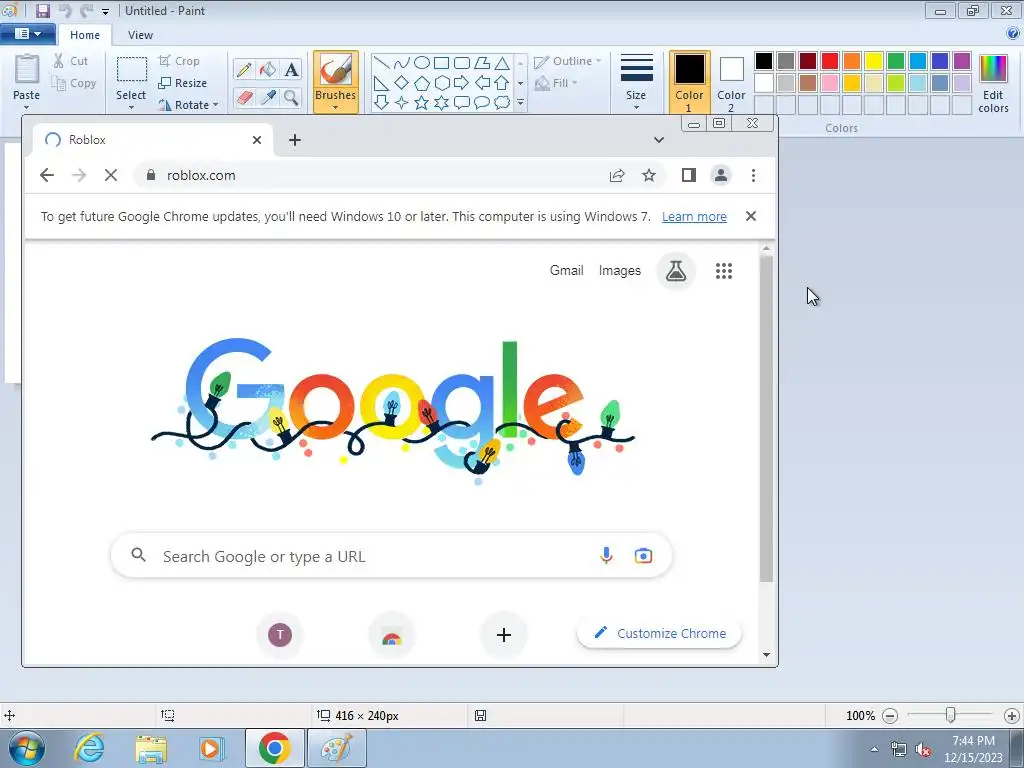Open Google Search Labs flask icon
This screenshot has height=768, width=1024.
(676, 271)
